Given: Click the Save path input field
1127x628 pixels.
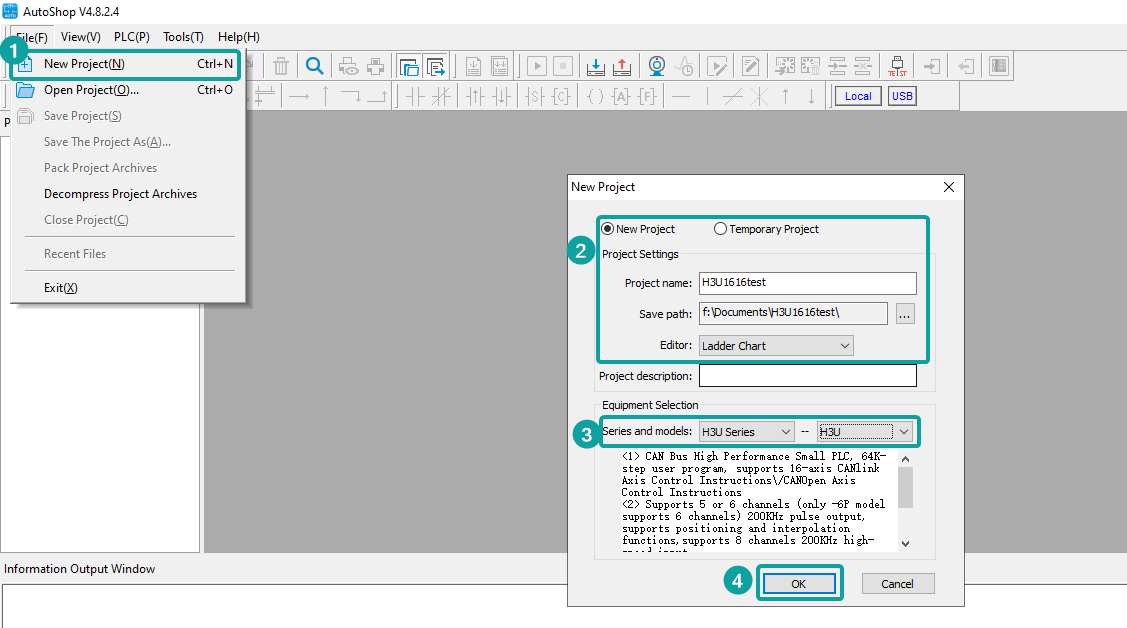Looking at the screenshot, I should tap(794, 313).
